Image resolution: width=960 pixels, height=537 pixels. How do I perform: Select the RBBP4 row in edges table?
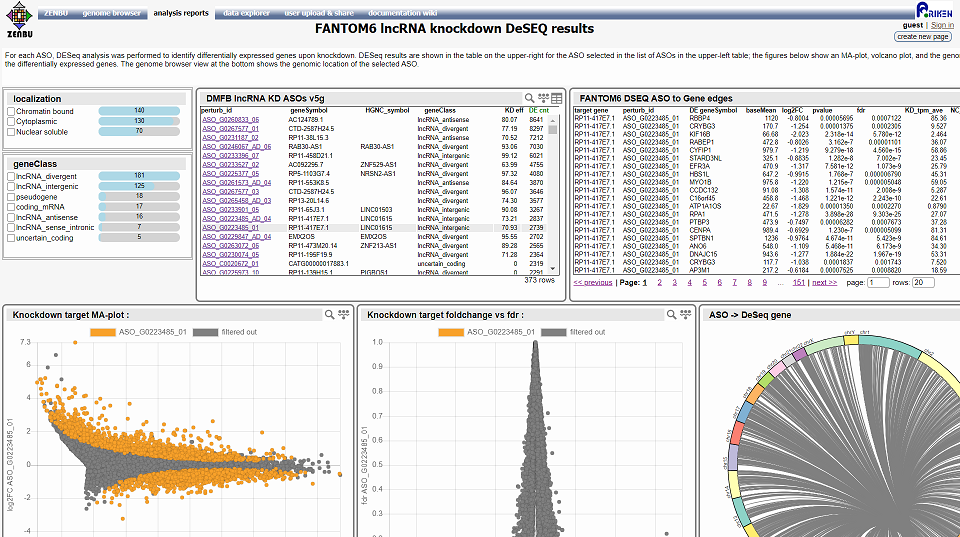coord(767,118)
